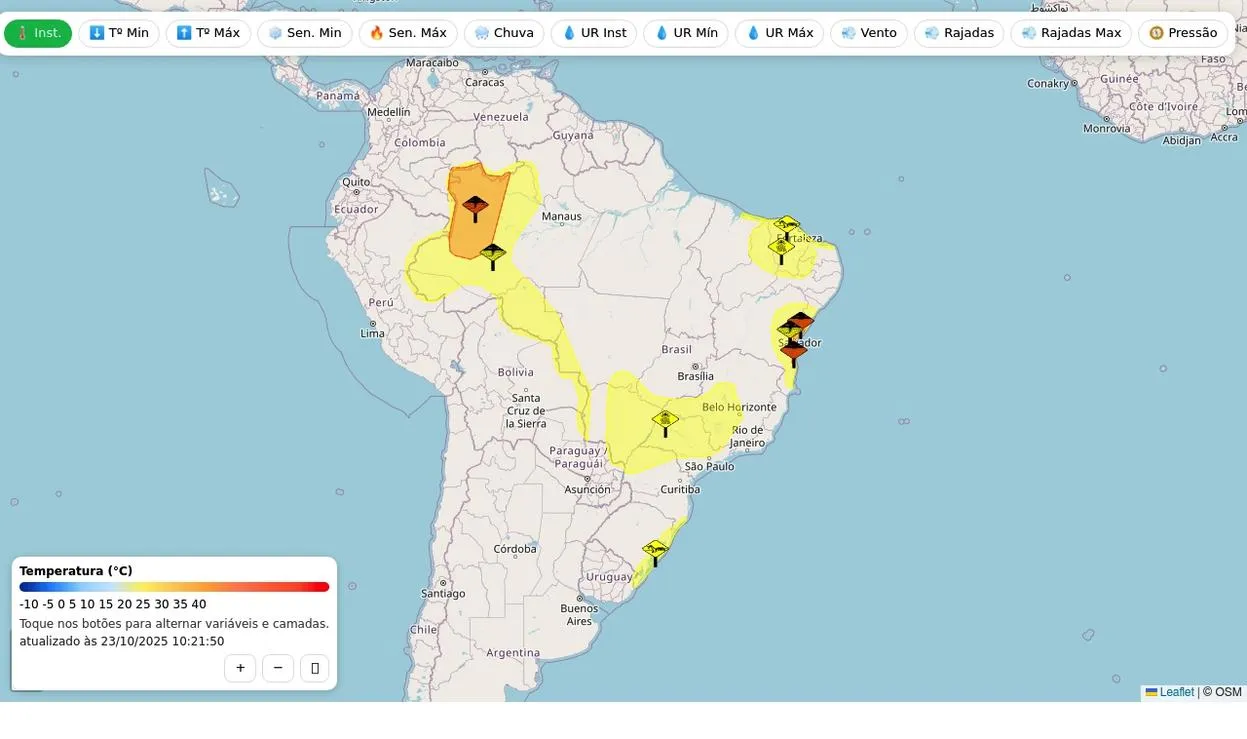Image resolution: width=1247 pixels, height=739 pixels.
Task: Click the topmost alert marker near Fortaleza
Action: (787, 224)
